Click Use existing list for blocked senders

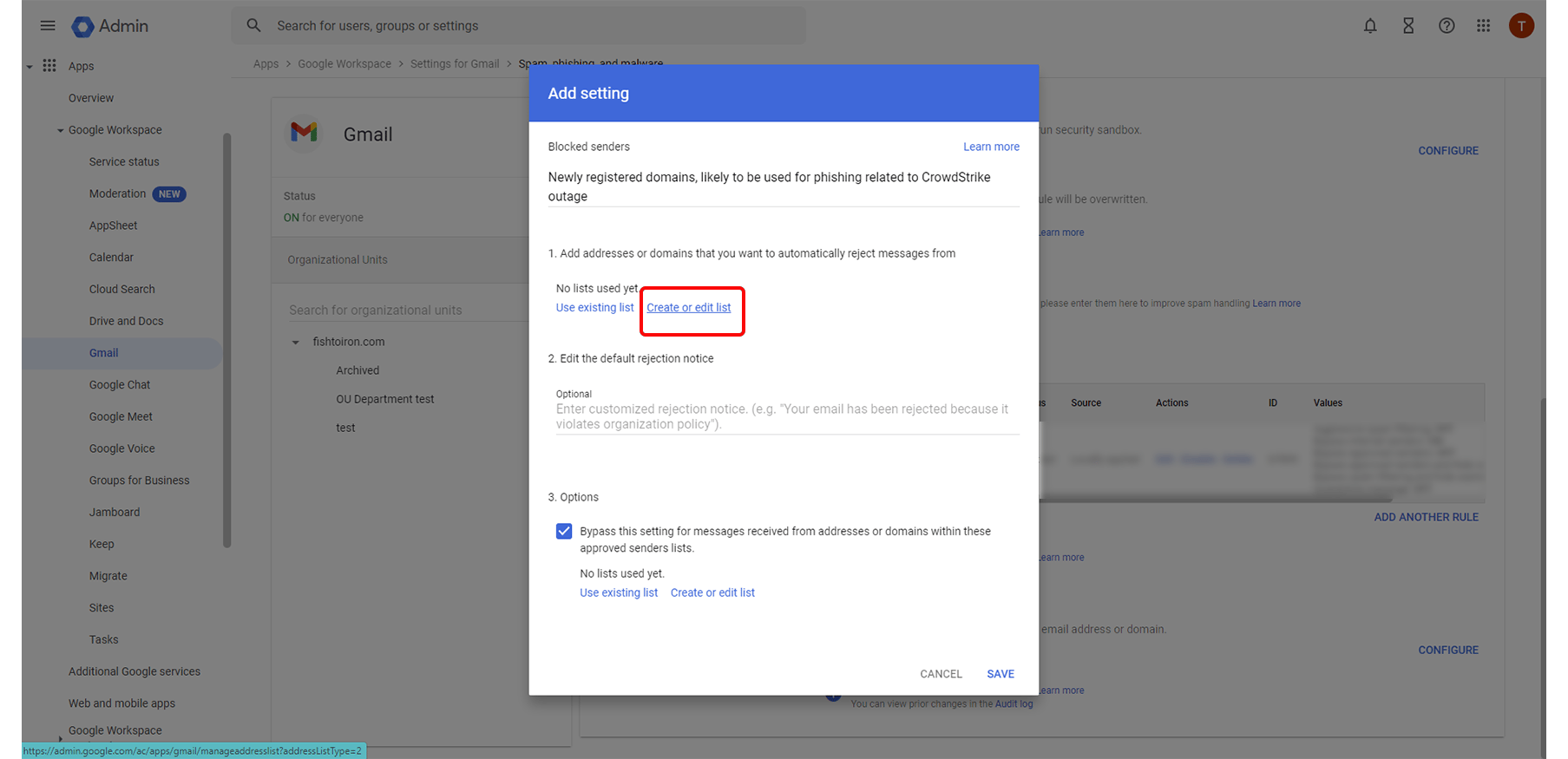[594, 308]
